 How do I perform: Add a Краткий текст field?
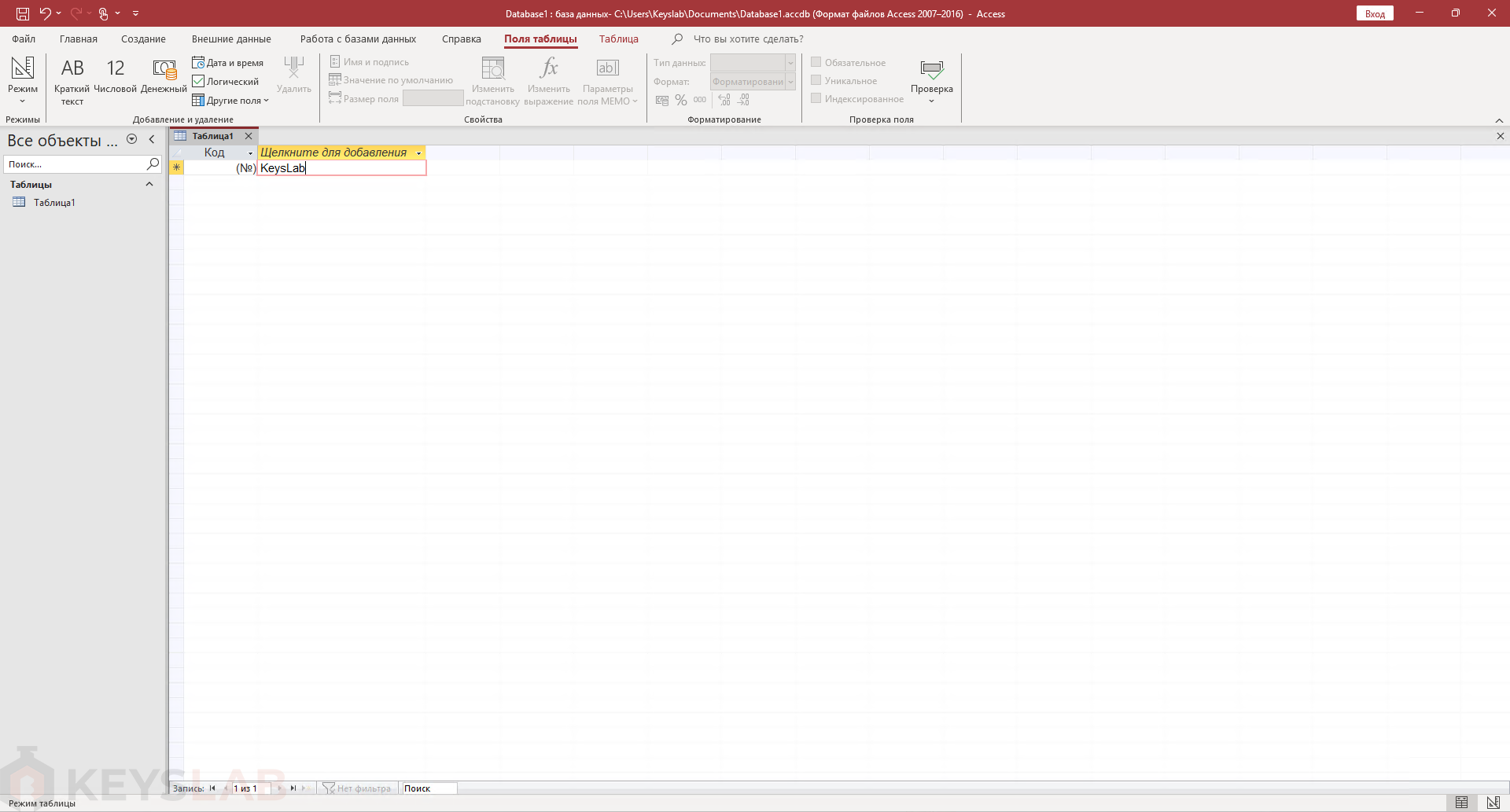pyautogui.click(x=72, y=81)
